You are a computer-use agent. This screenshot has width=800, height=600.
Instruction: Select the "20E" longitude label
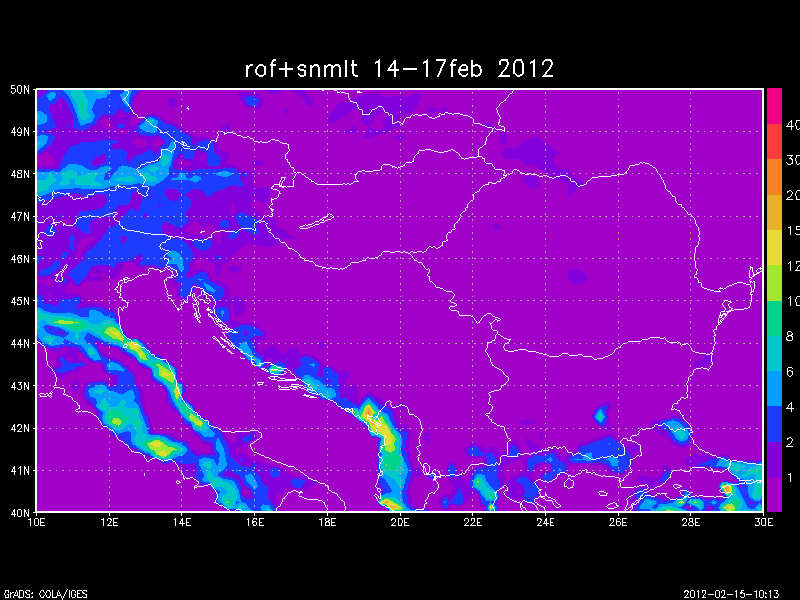click(x=400, y=522)
